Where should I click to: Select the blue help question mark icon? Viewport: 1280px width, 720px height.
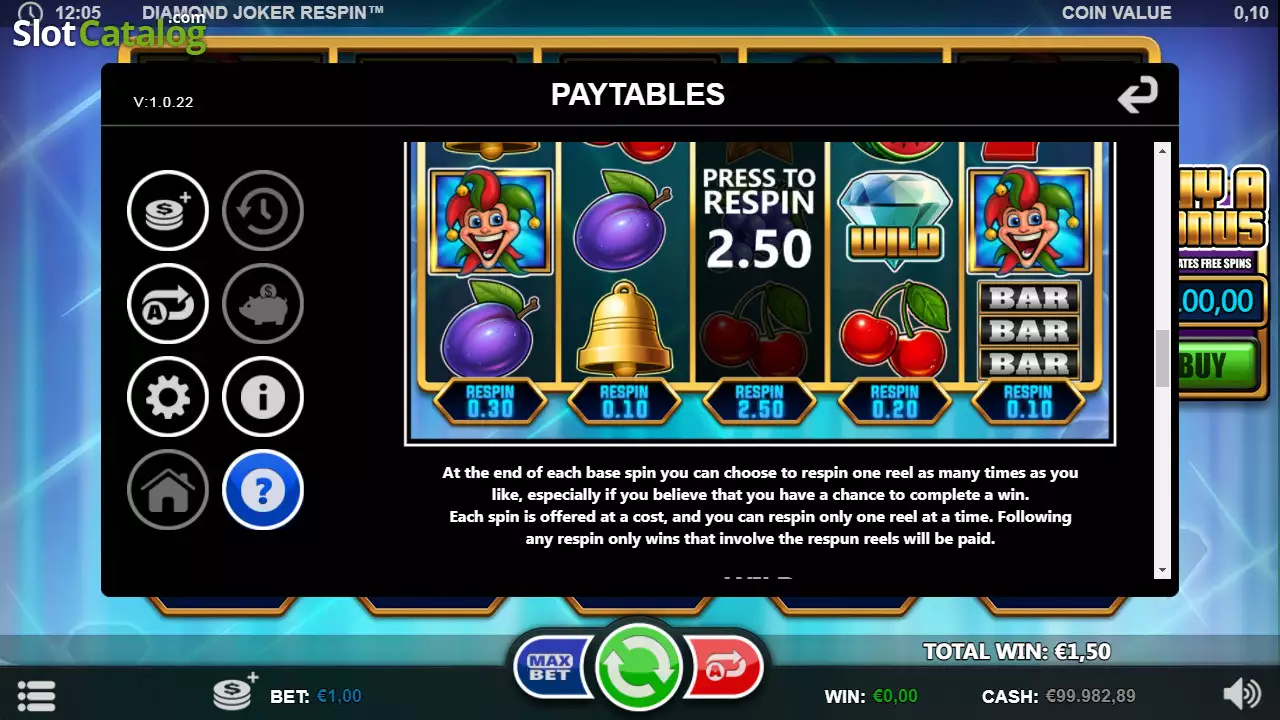262,490
